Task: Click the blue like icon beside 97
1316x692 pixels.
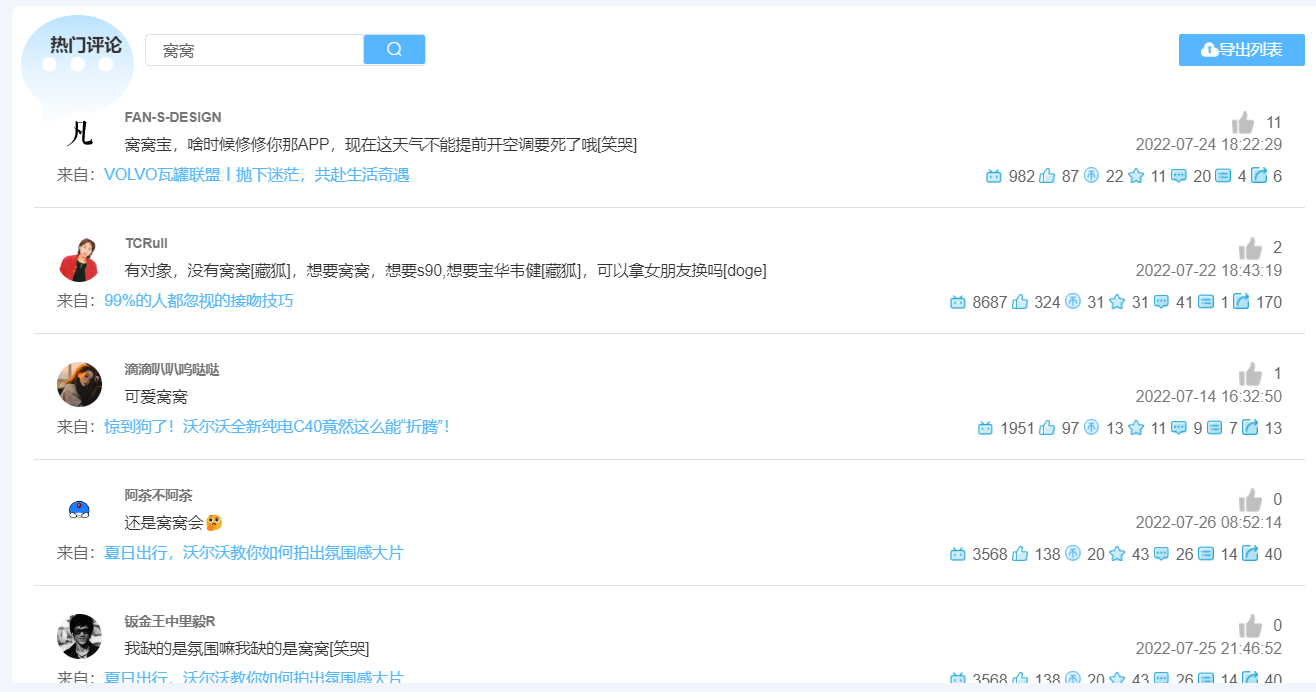Action: (x=1047, y=428)
